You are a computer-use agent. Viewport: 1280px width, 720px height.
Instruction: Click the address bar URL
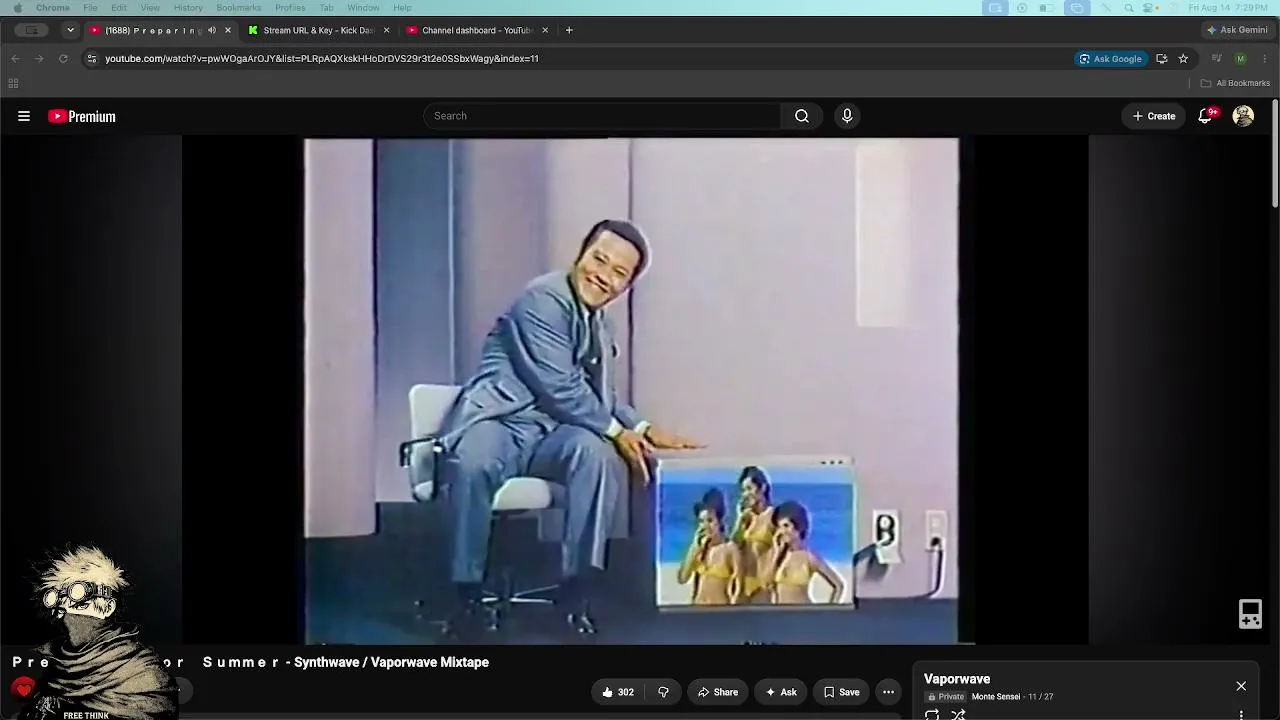pos(322,58)
